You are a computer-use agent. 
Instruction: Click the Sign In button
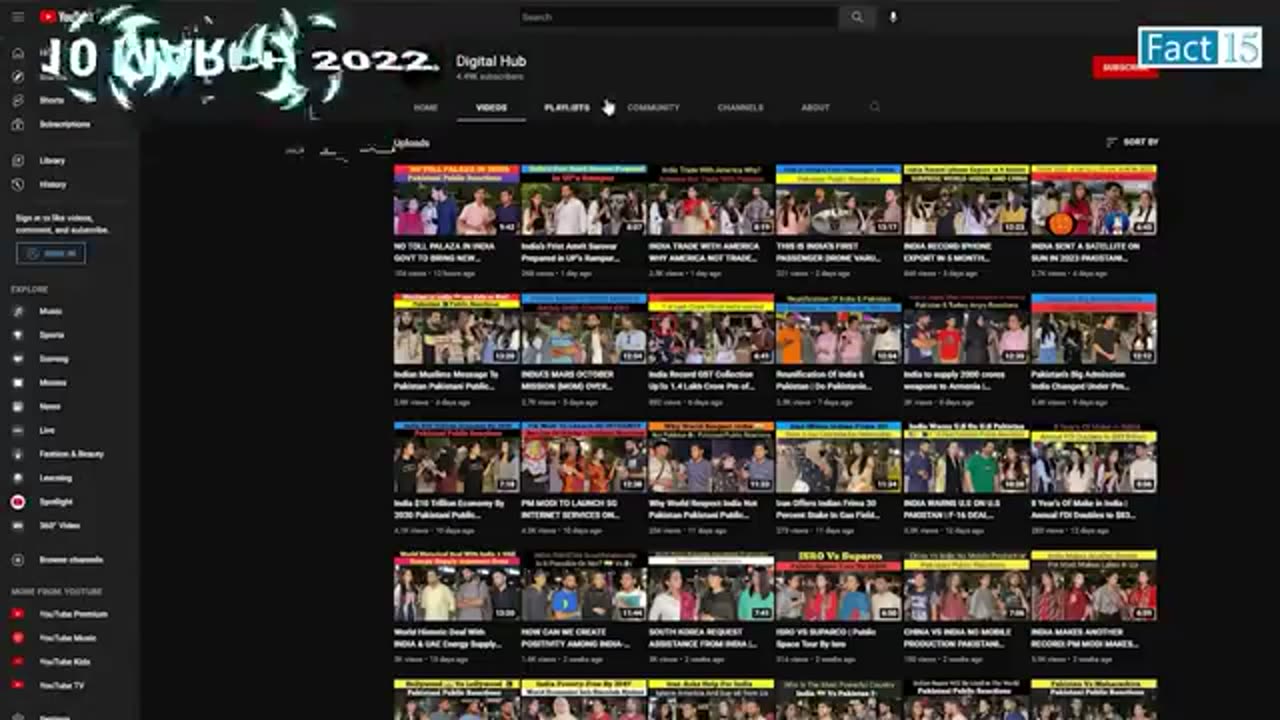coord(51,254)
